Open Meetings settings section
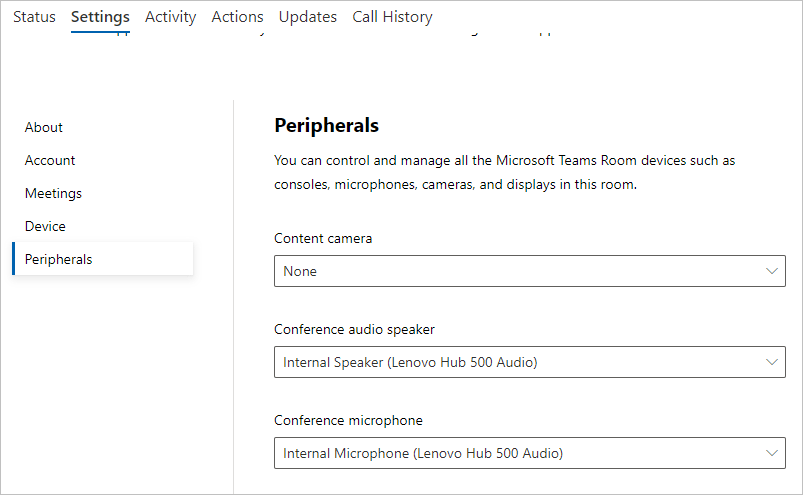The image size is (803, 495). point(53,193)
